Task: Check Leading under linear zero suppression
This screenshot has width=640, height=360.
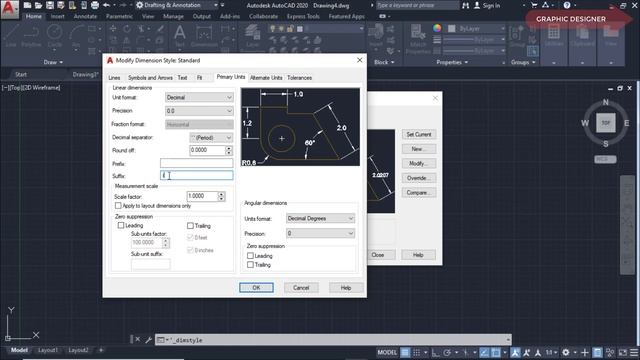Action: pos(121,225)
